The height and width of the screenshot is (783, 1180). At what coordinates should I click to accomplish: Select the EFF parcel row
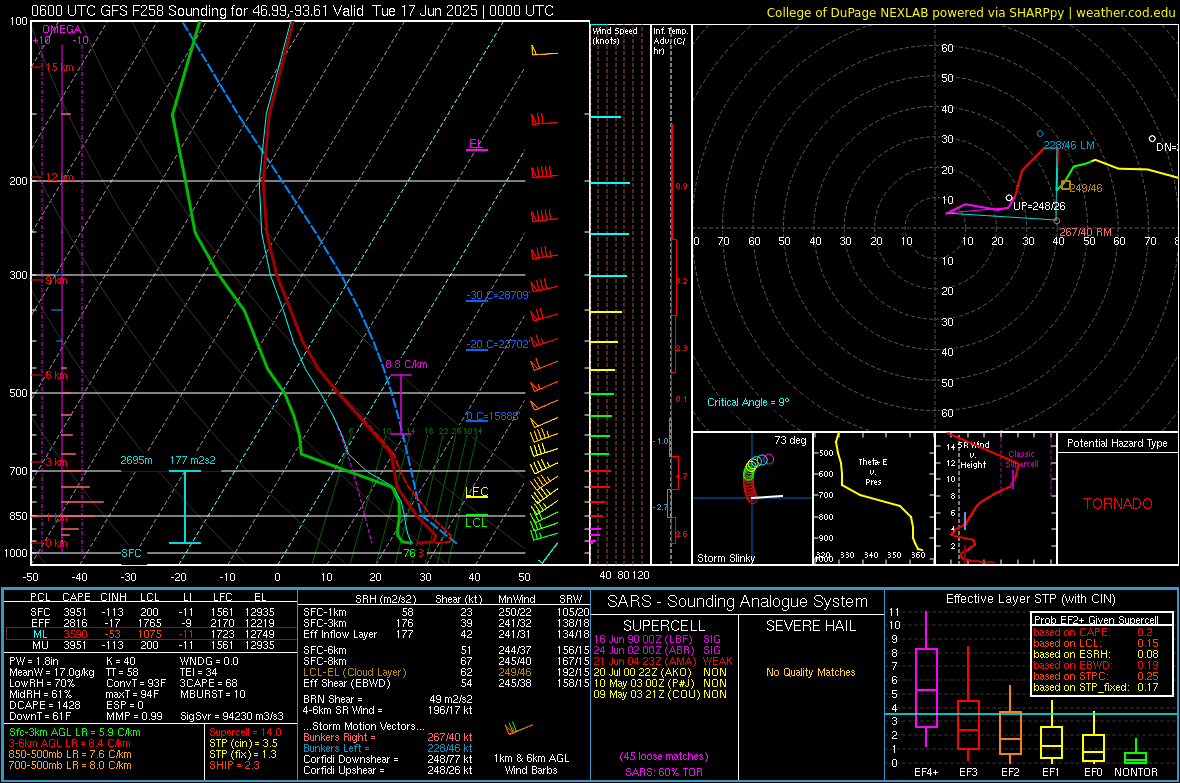tap(150, 623)
